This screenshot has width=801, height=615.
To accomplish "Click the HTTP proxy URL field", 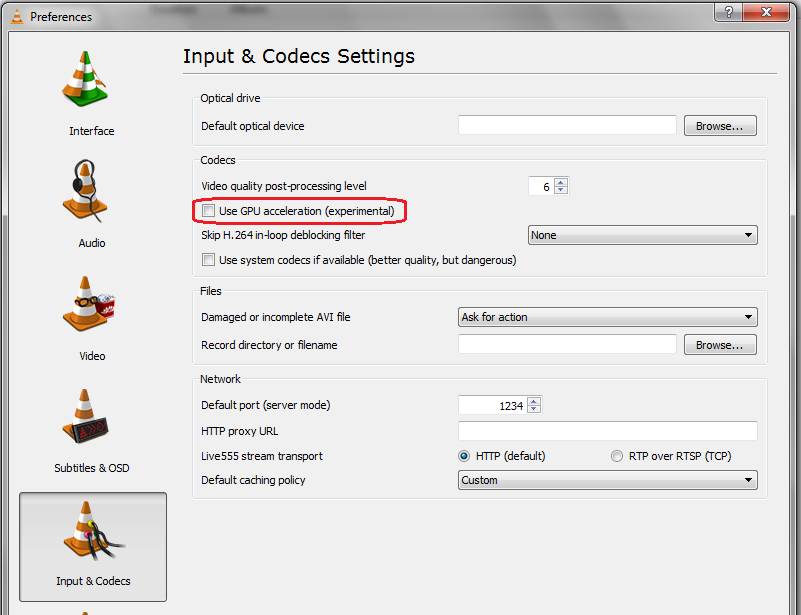I will coord(608,431).
